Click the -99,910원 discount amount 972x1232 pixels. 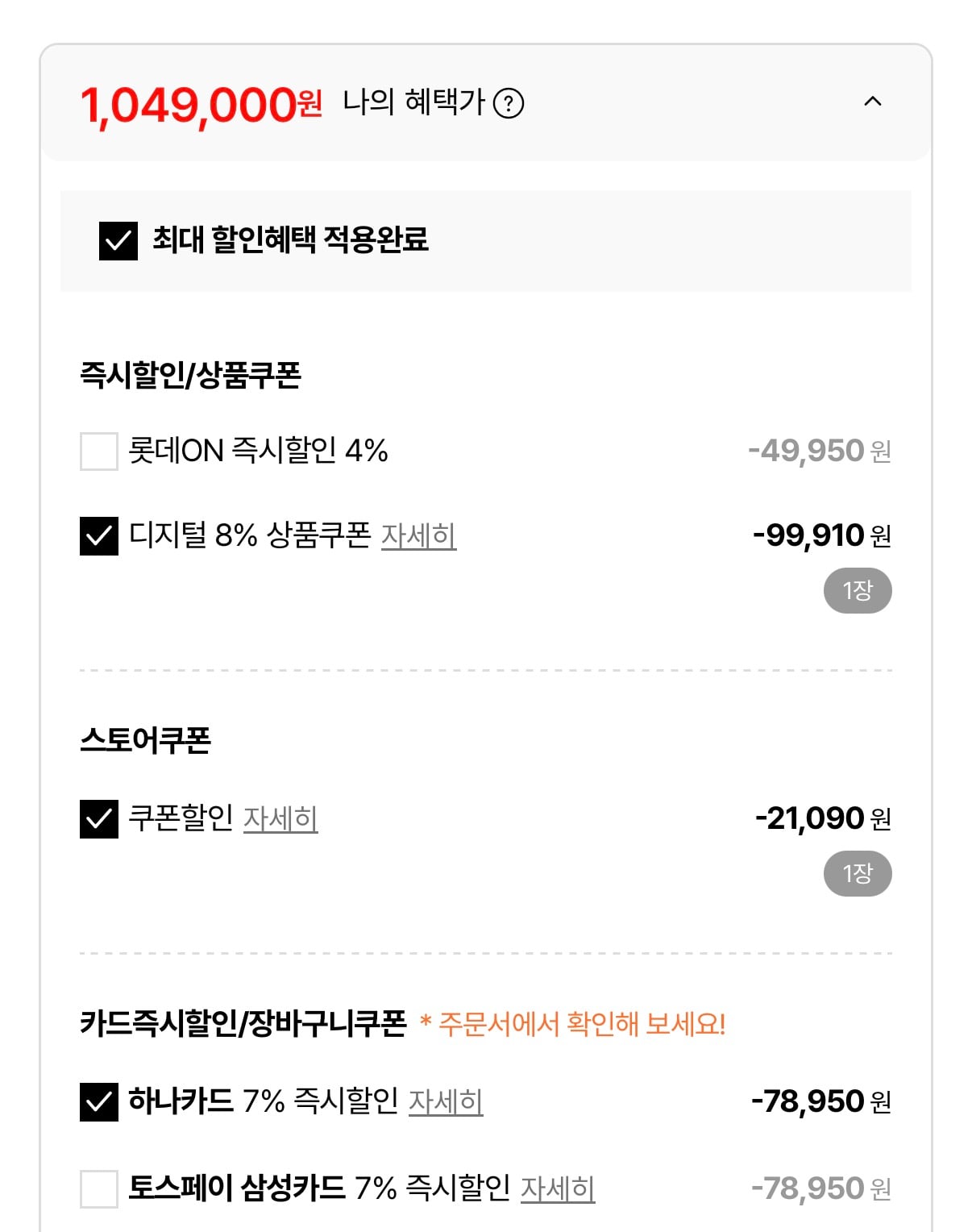tap(821, 535)
